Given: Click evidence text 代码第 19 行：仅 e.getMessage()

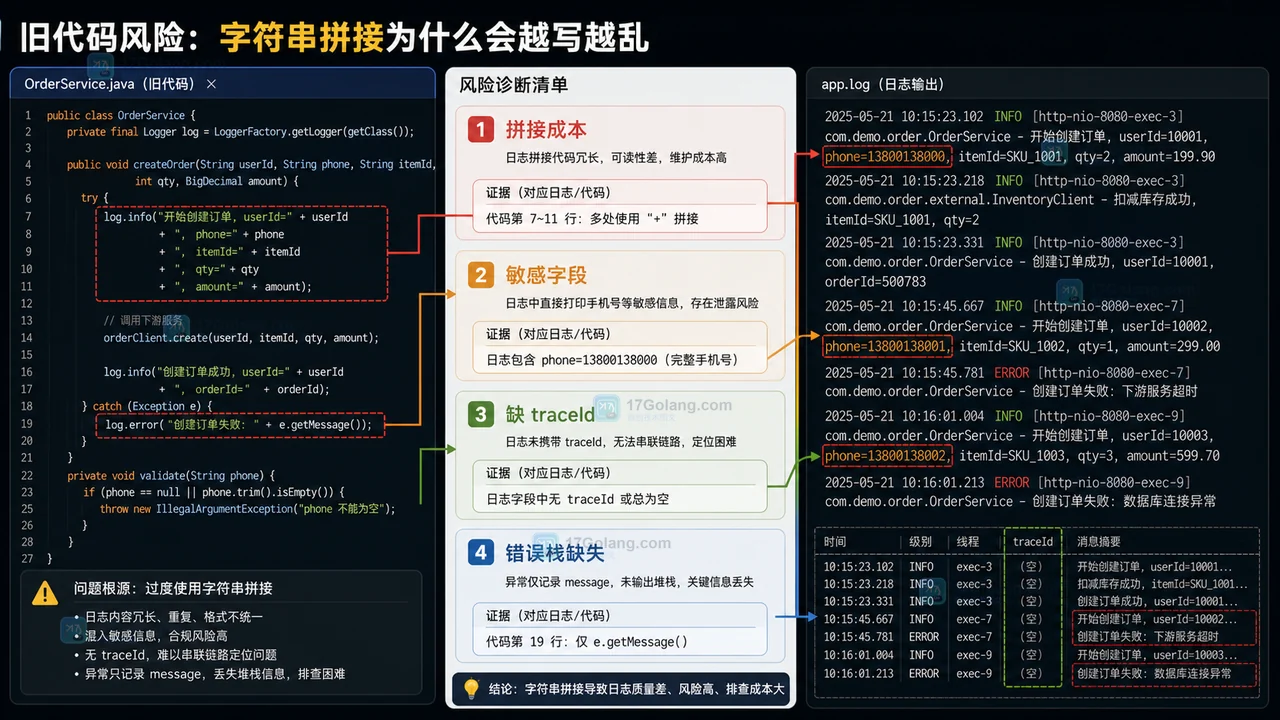Looking at the screenshot, I should 587,641.
